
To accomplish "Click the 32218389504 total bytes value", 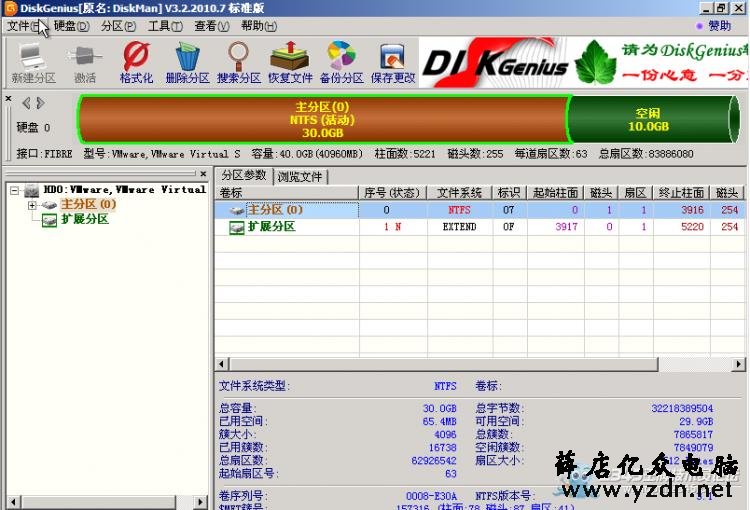I will (682, 409).
